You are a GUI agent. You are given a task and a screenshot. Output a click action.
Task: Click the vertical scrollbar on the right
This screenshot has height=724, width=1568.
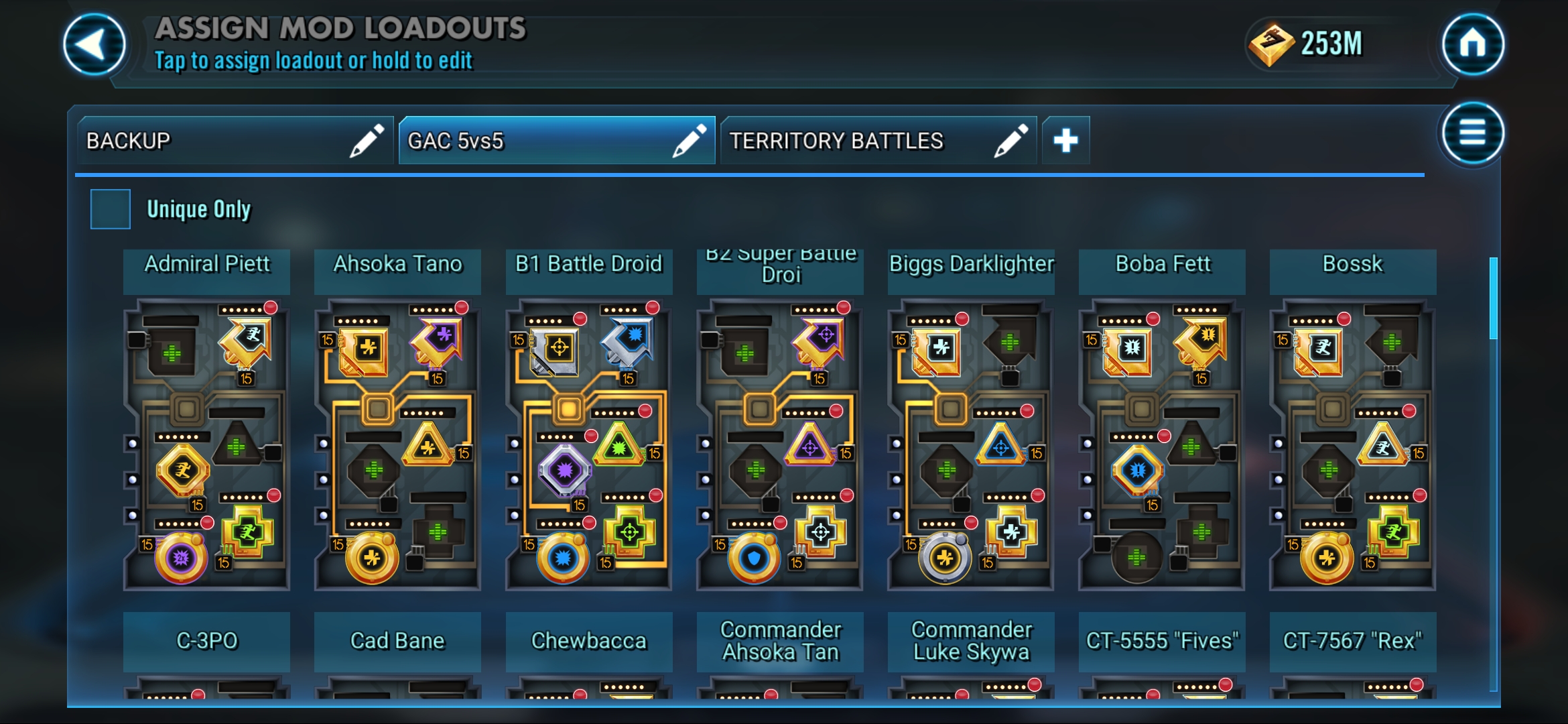(1493, 298)
